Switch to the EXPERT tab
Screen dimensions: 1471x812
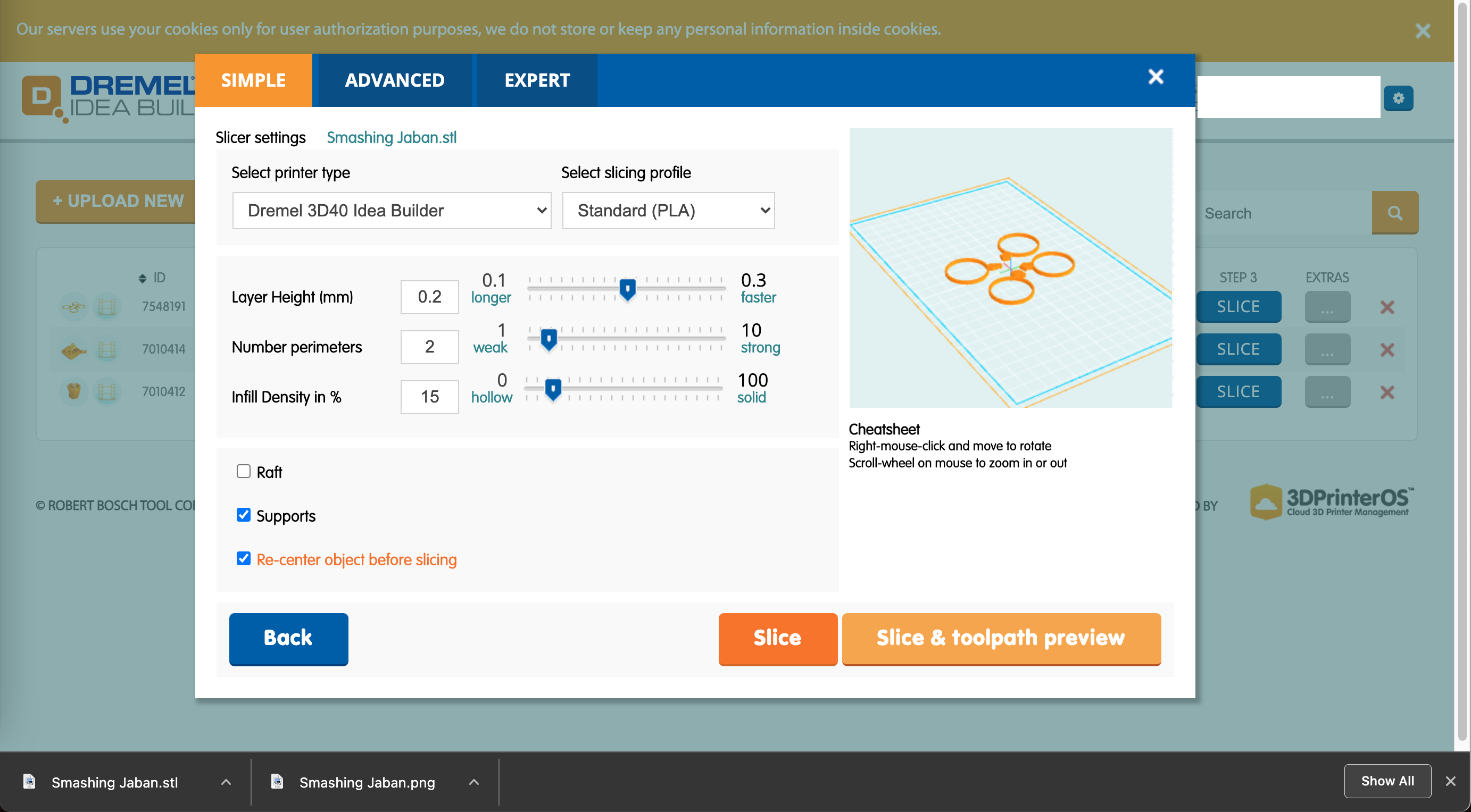537,80
